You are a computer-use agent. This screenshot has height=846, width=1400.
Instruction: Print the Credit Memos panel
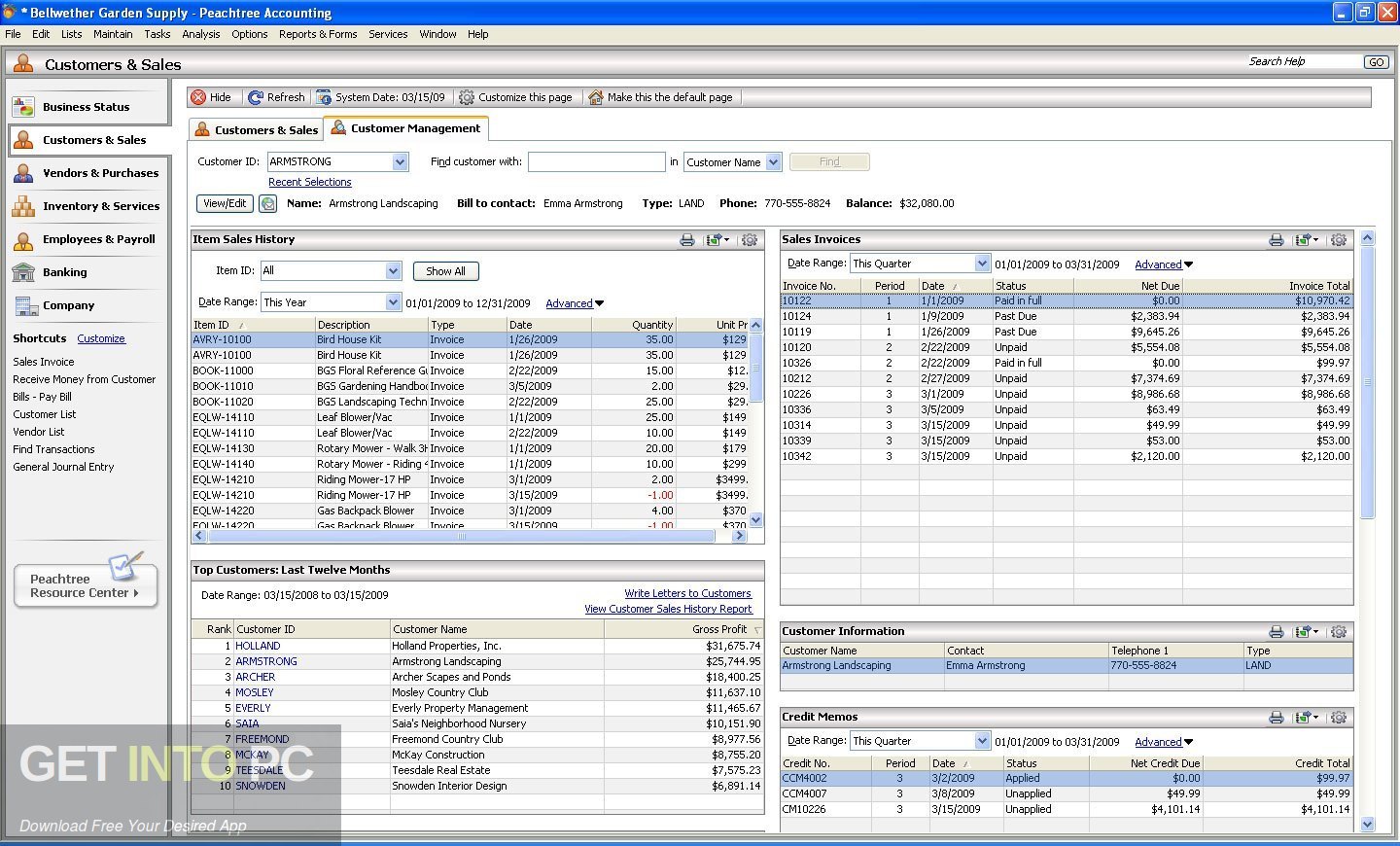pos(1277,718)
